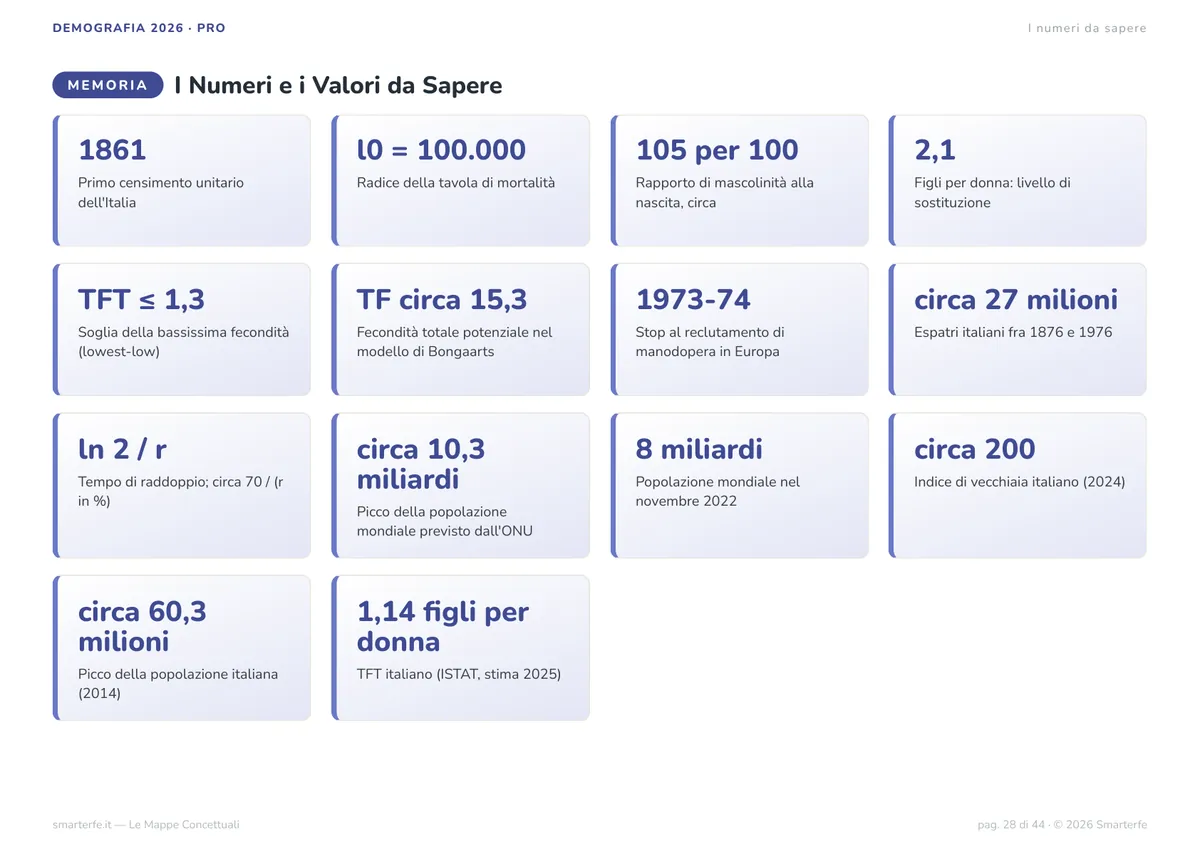Select the value "2,1"
Viewport: 1200px width, 849px height.
tap(935, 150)
